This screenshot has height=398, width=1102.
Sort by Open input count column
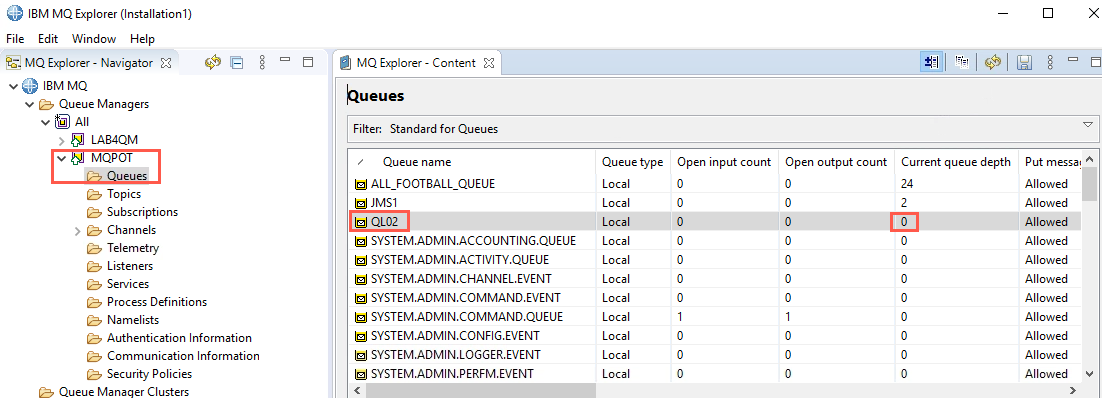(724, 162)
